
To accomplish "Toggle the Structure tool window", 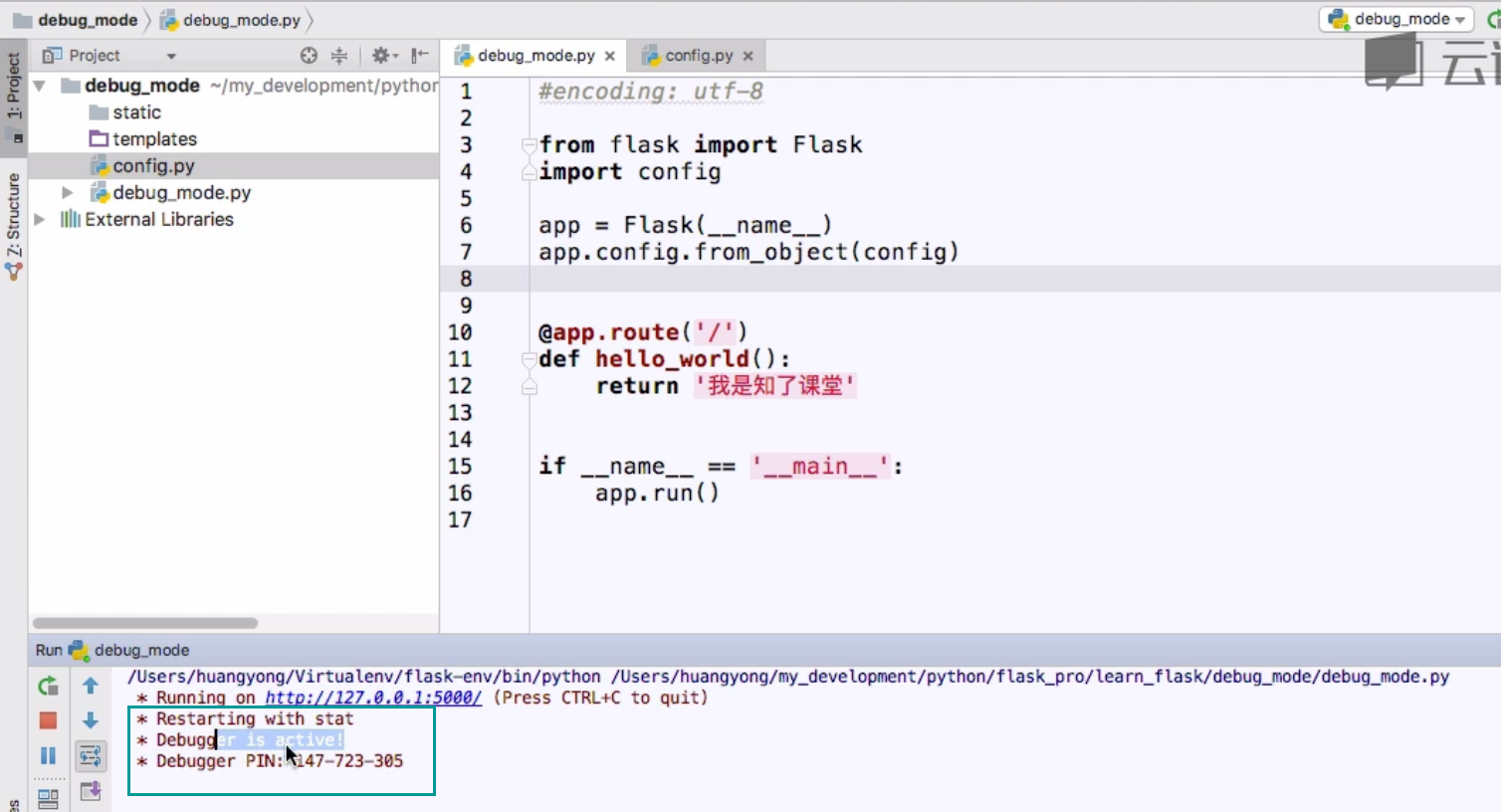I will point(14,209).
